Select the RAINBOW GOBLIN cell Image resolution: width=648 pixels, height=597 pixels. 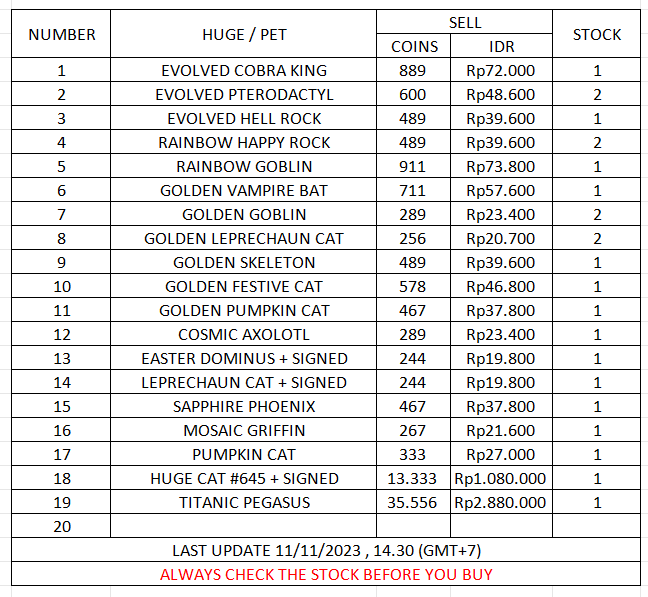pyautogui.click(x=243, y=167)
